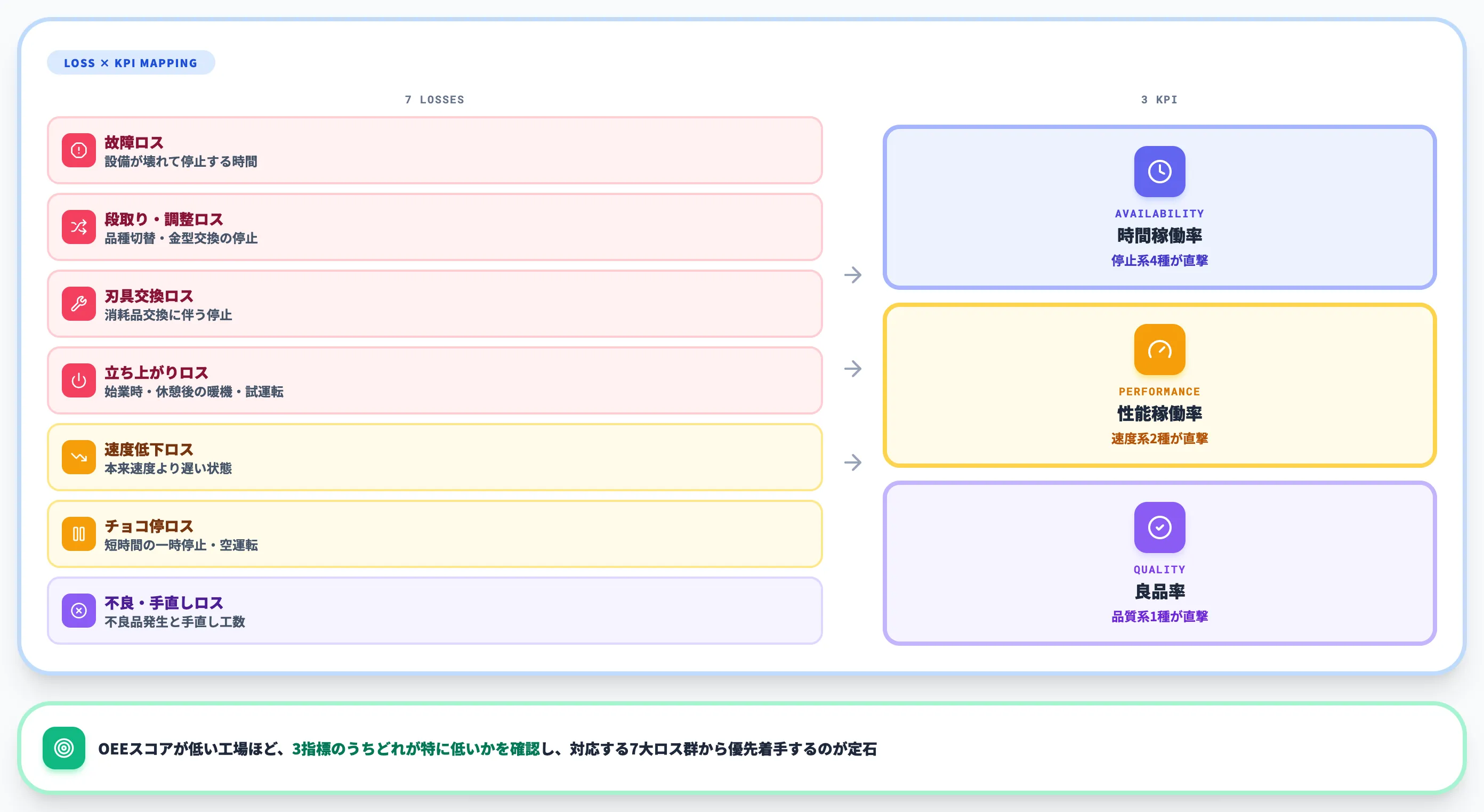Click the Performance gauge icon
Image resolution: width=1484 pixels, height=812 pixels.
[x=1160, y=350]
